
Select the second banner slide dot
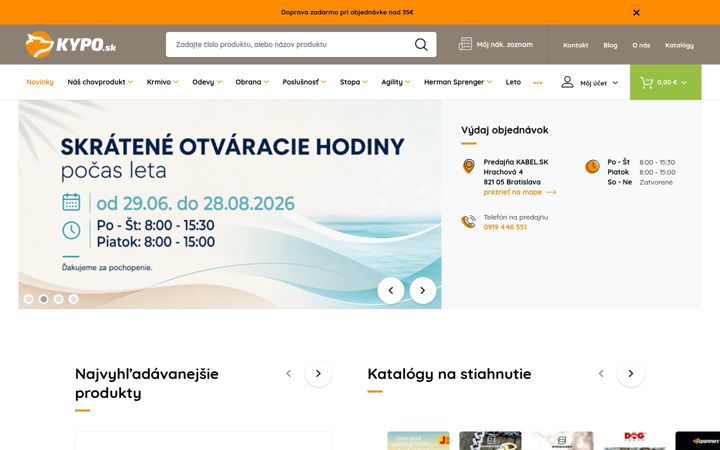tap(44, 299)
